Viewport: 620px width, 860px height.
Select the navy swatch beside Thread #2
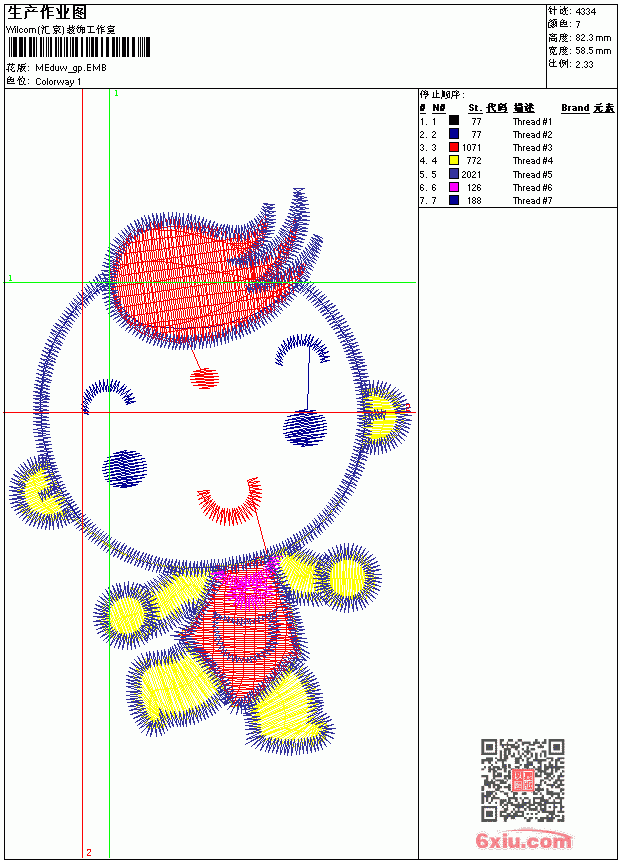pyautogui.click(x=454, y=133)
